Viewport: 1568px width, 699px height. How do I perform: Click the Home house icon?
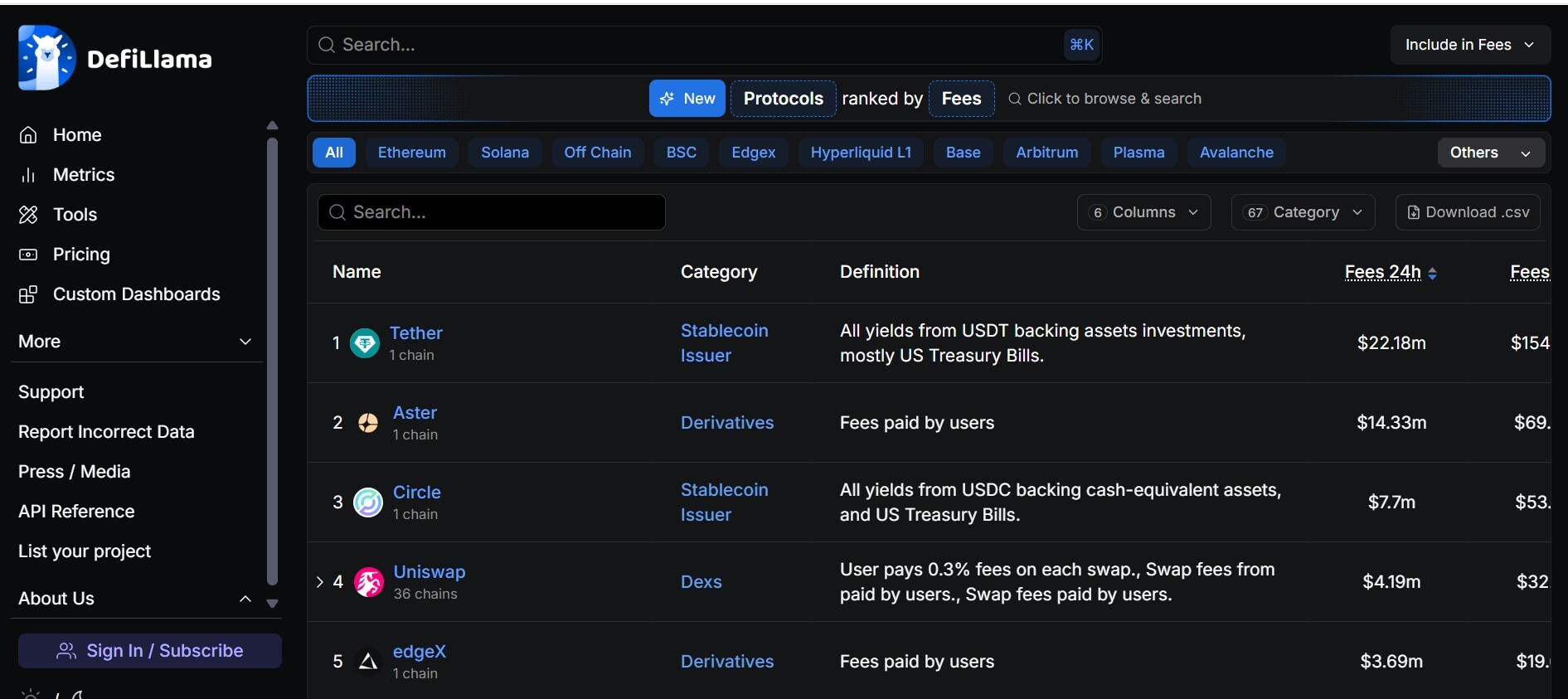[28, 135]
